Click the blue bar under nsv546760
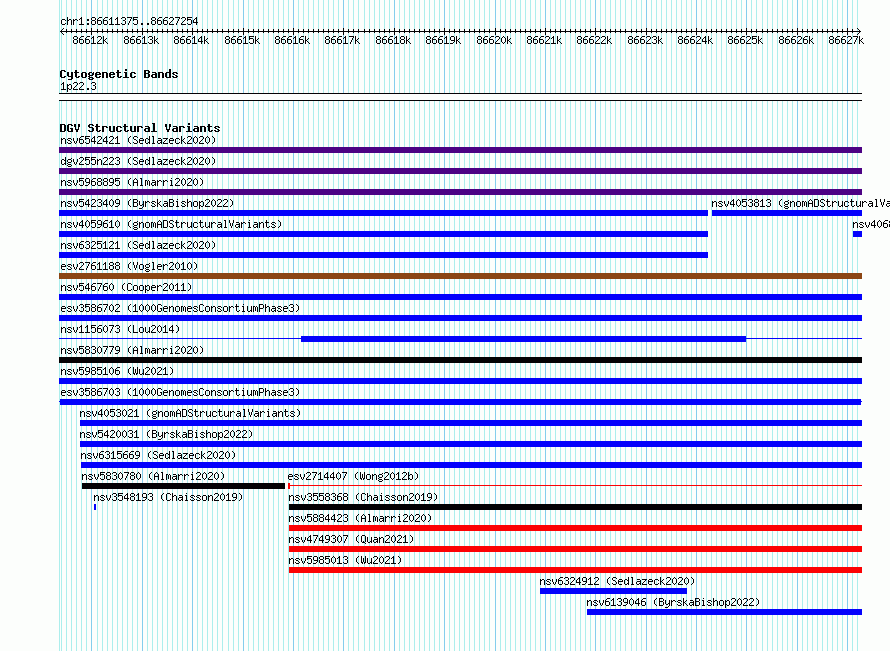Viewport: 890px width, 651px height. point(460,297)
